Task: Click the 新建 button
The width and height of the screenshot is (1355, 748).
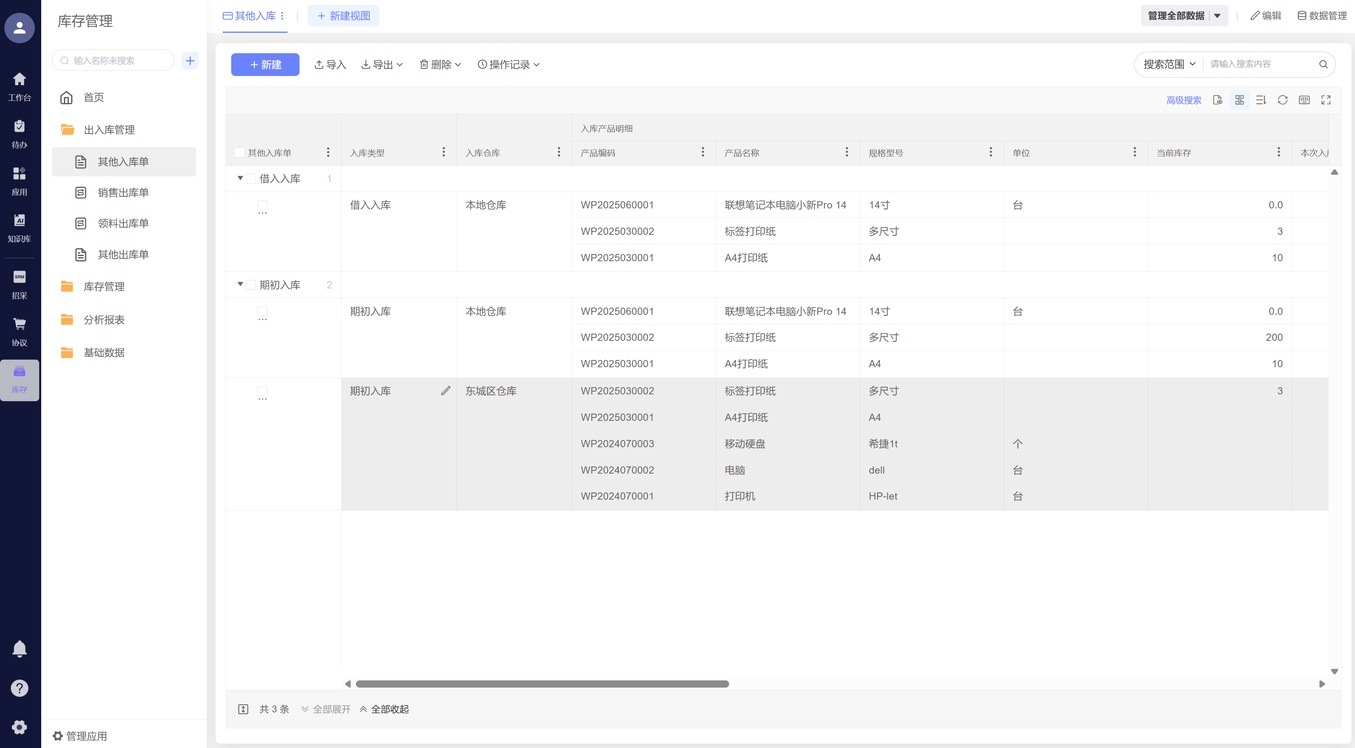Action: pyautogui.click(x=265, y=64)
